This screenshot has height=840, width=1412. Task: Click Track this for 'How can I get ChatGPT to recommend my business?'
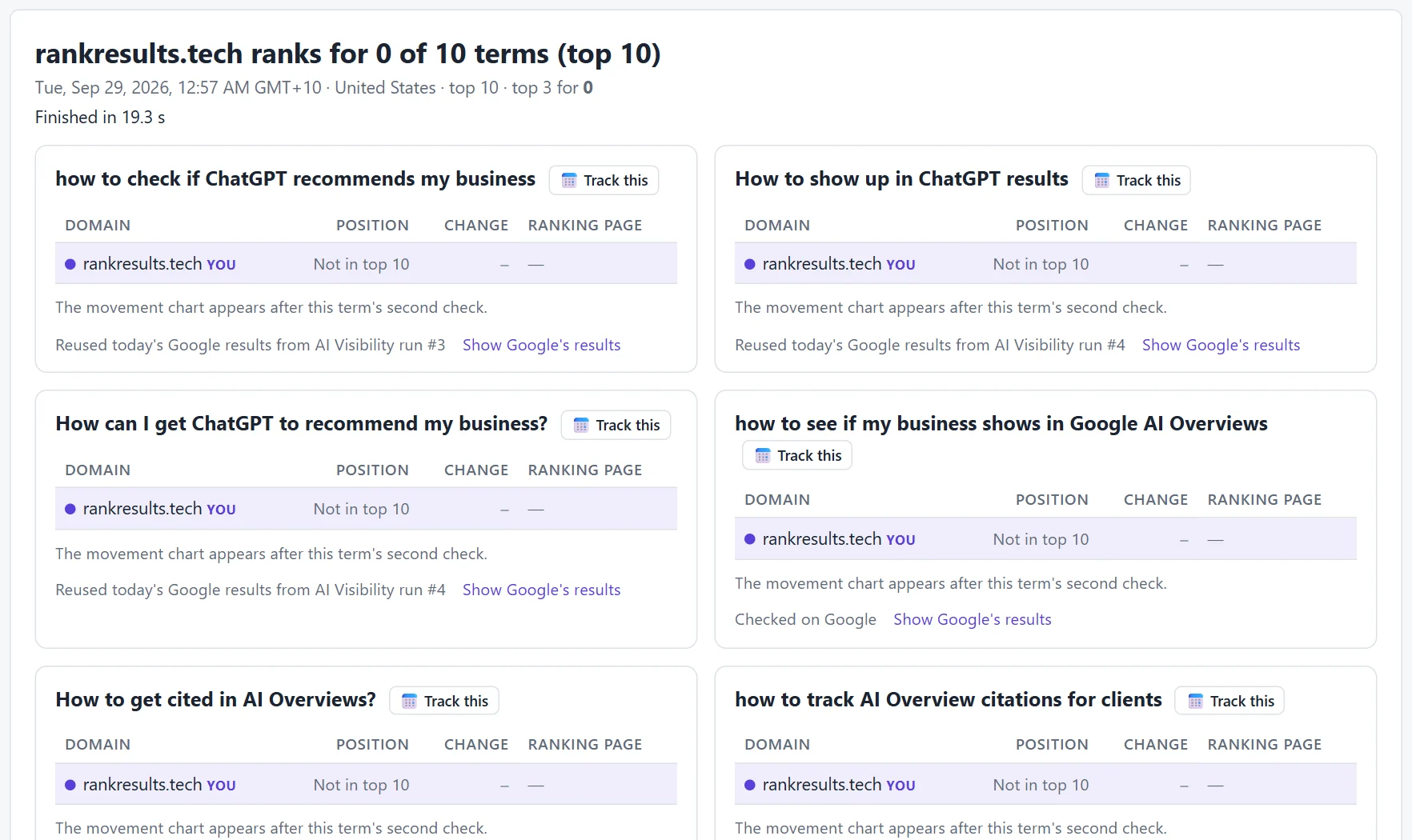tap(616, 425)
